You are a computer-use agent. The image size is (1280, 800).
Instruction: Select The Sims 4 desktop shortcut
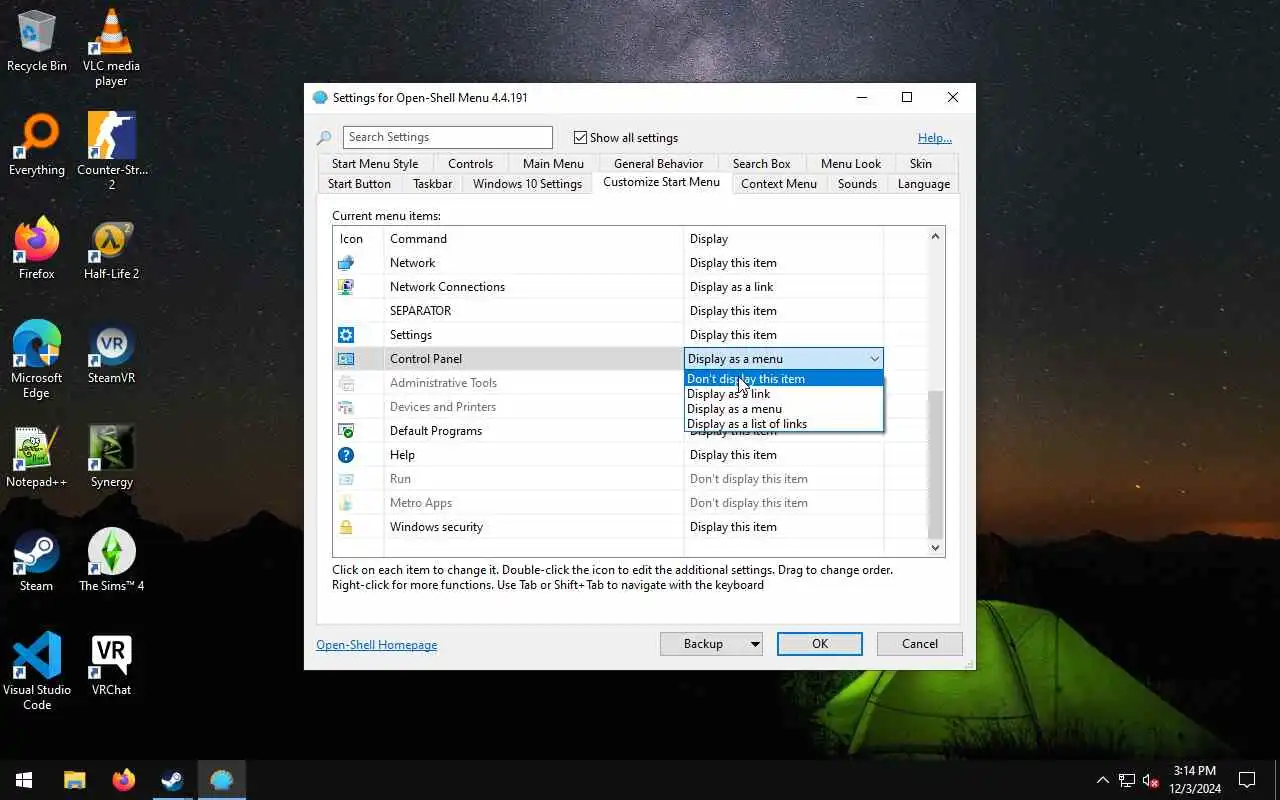(111, 562)
